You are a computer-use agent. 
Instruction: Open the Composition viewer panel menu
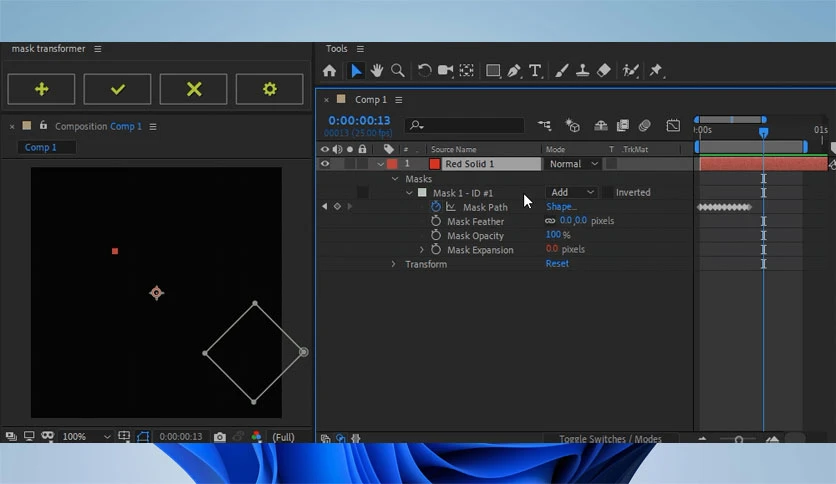153,127
